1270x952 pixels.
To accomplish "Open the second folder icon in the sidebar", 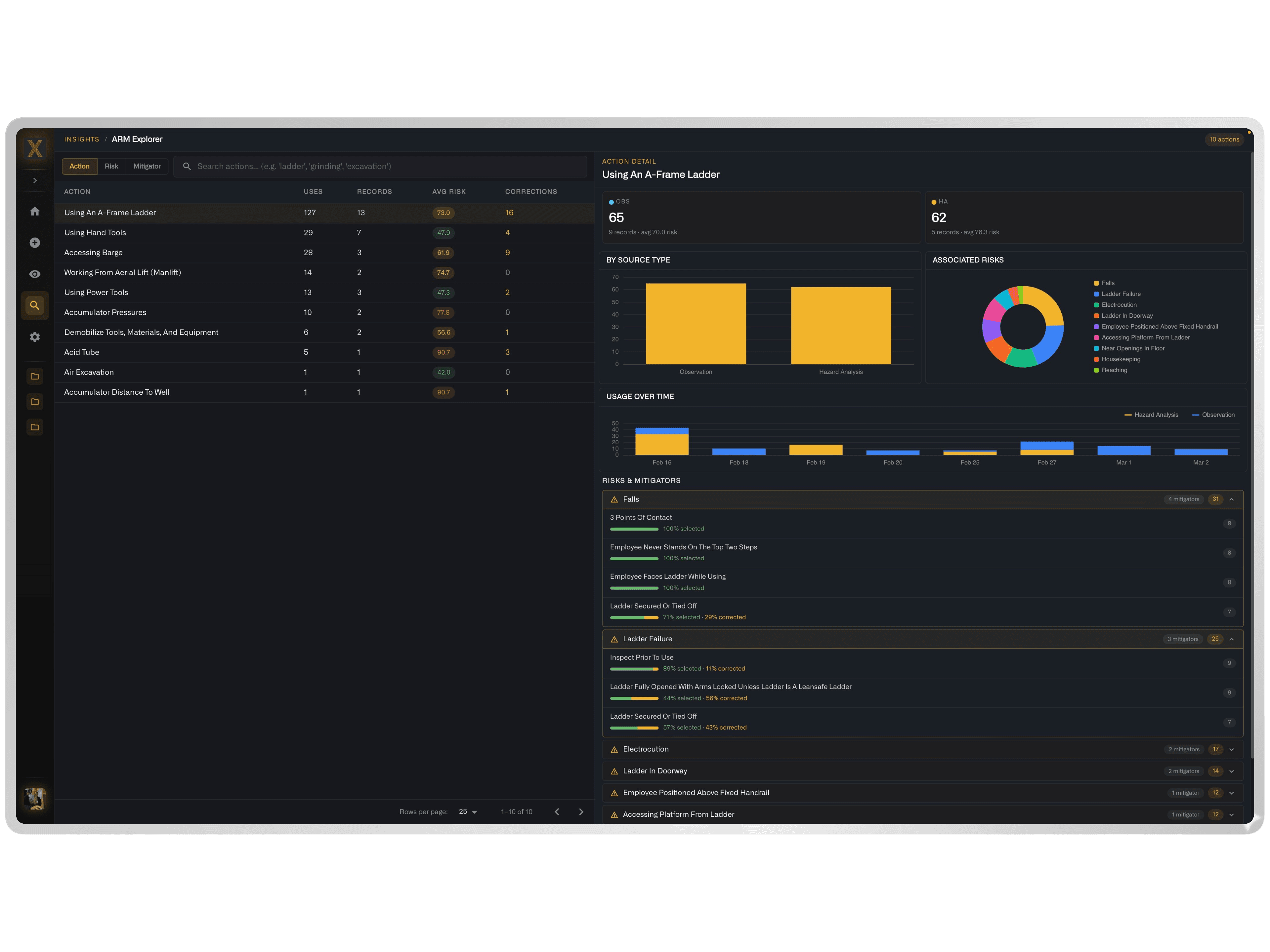I will point(35,402).
